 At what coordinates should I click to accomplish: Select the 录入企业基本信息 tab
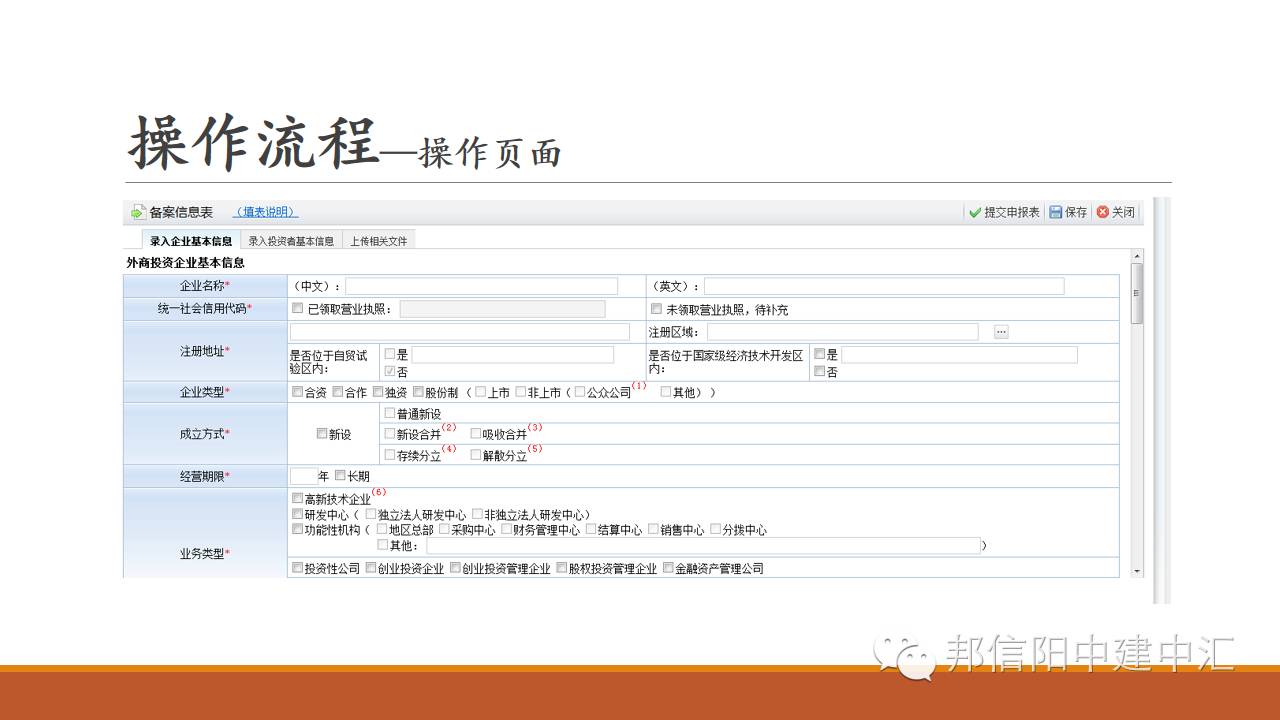191,241
